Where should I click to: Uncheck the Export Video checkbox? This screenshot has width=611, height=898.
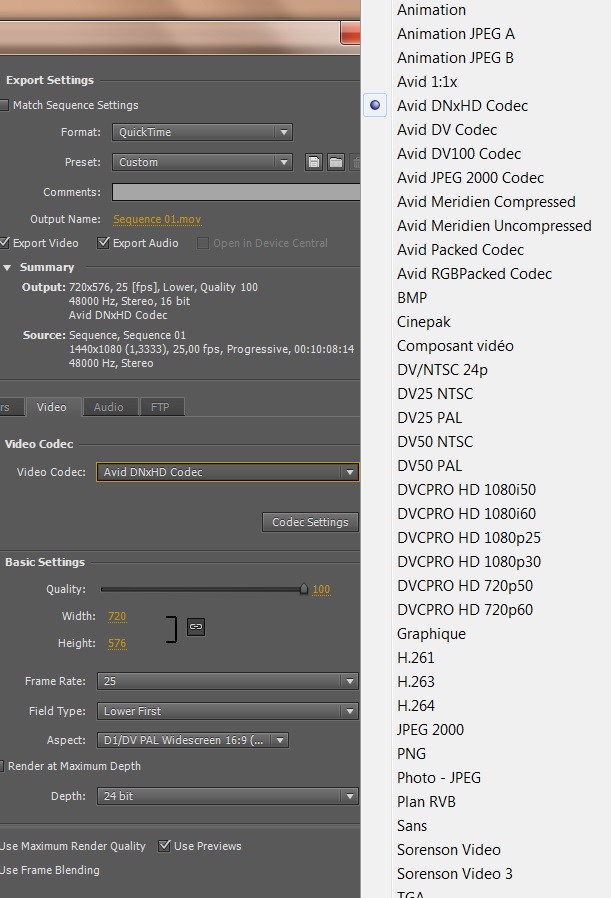tap(4, 243)
